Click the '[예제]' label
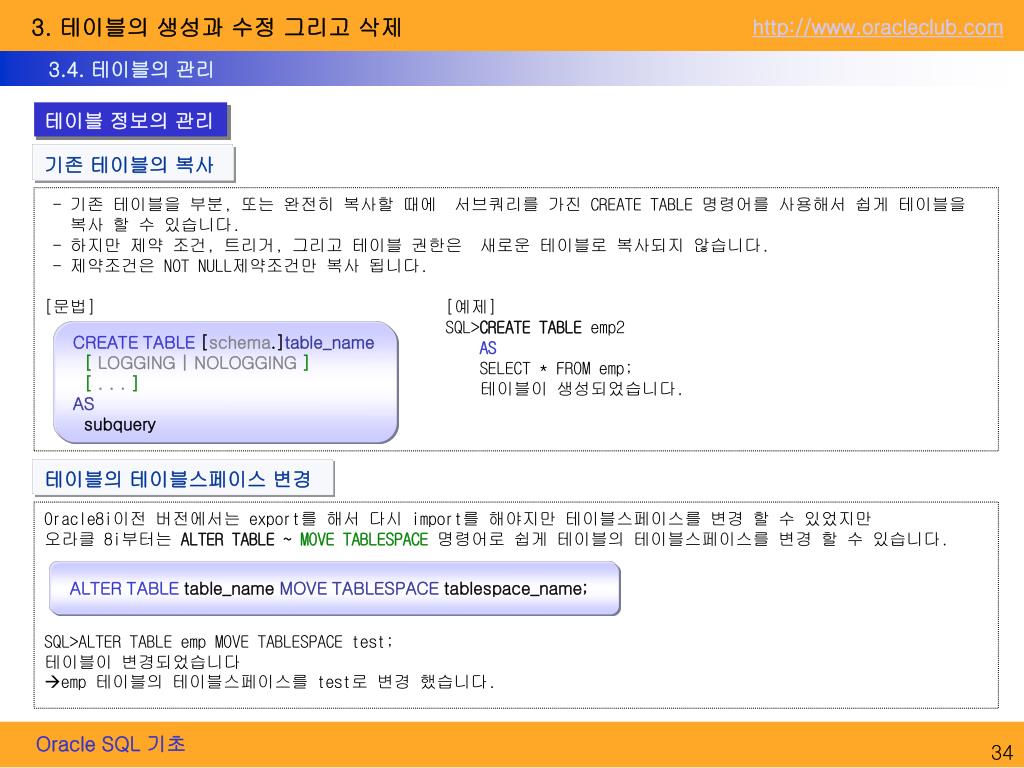Viewport: 1024px width, 768px height. tap(470, 306)
